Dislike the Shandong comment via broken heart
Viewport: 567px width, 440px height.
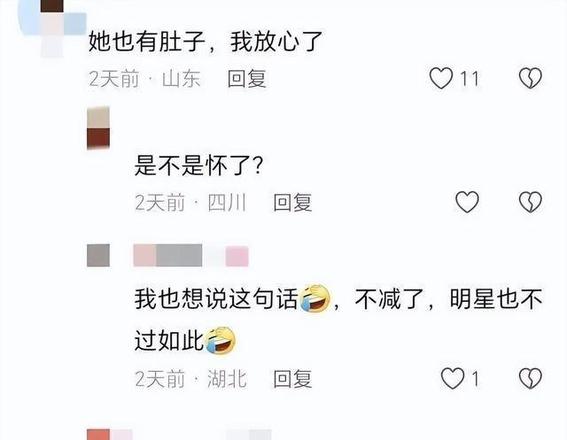coord(530,78)
